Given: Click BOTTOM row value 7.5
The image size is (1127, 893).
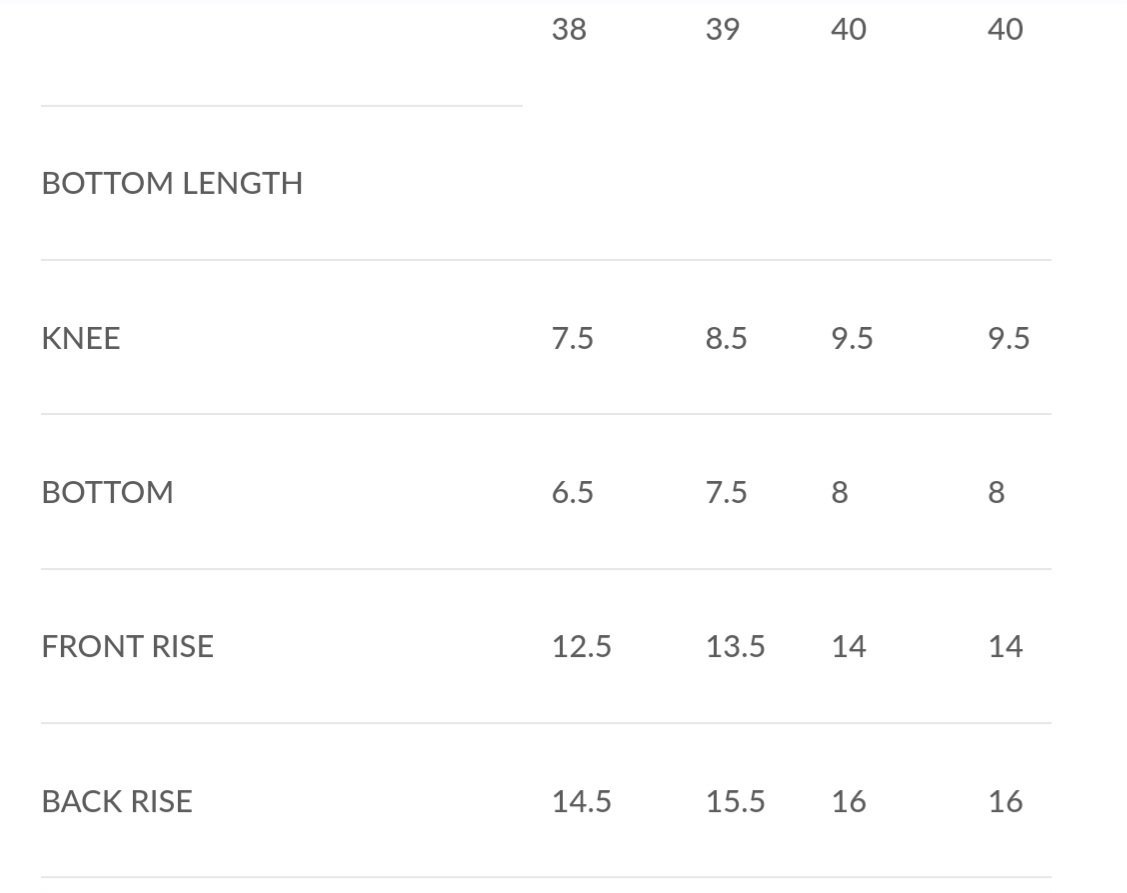Looking at the screenshot, I should (726, 493).
